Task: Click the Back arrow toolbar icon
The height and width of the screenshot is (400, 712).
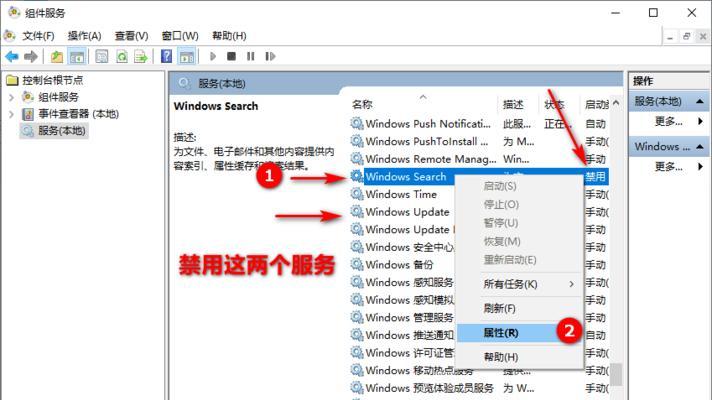Action: point(12,57)
